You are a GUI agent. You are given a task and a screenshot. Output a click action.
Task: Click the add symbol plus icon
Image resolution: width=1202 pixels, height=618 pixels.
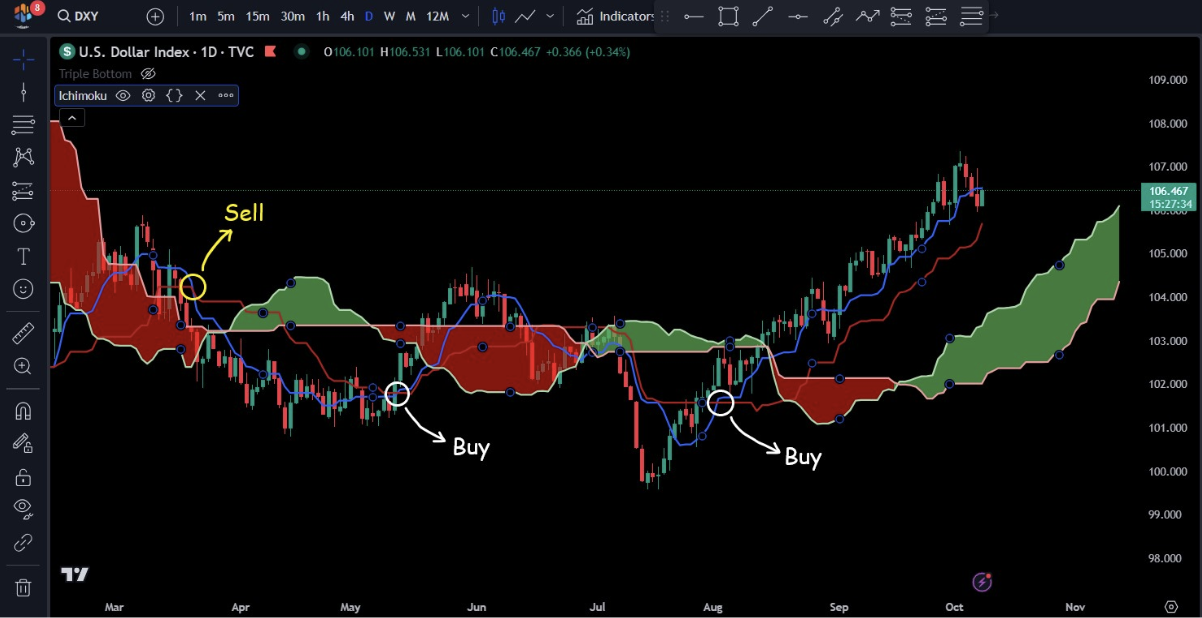point(155,16)
